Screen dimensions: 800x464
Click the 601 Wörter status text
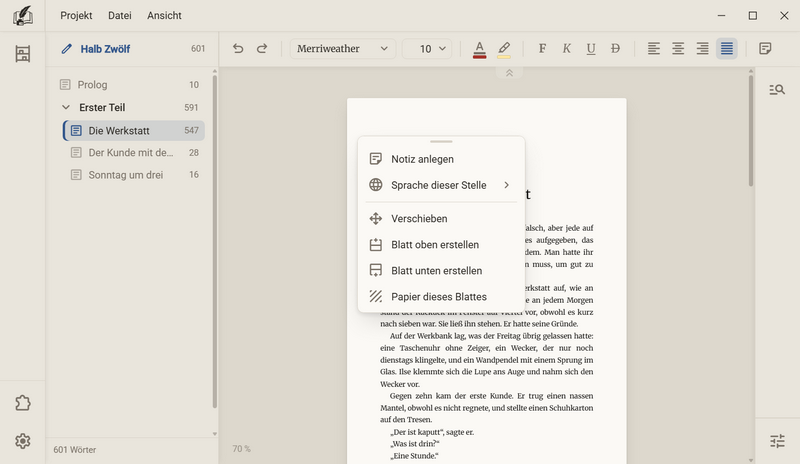(x=74, y=450)
